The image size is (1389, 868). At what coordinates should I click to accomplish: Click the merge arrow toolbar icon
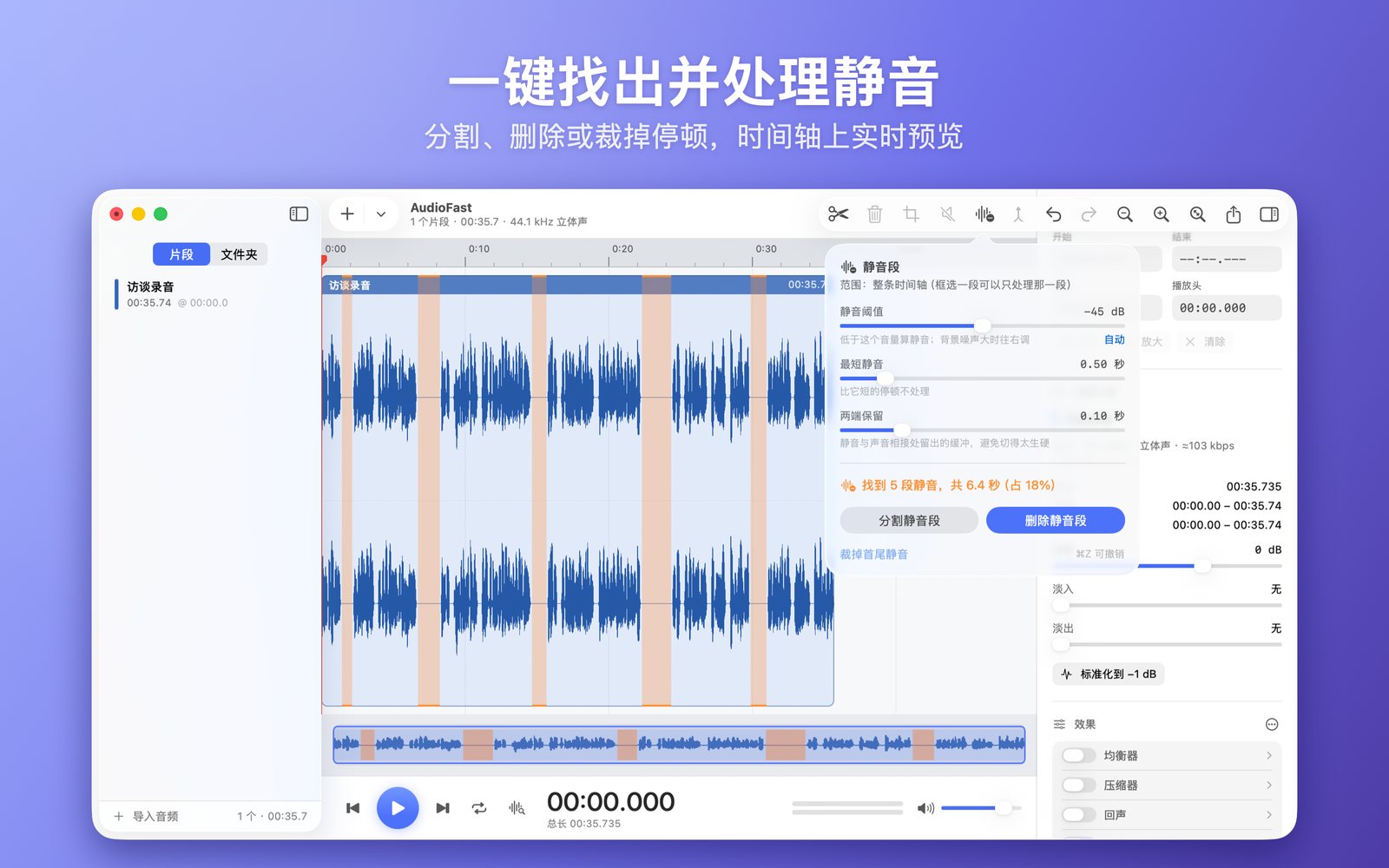tap(1018, 214)
